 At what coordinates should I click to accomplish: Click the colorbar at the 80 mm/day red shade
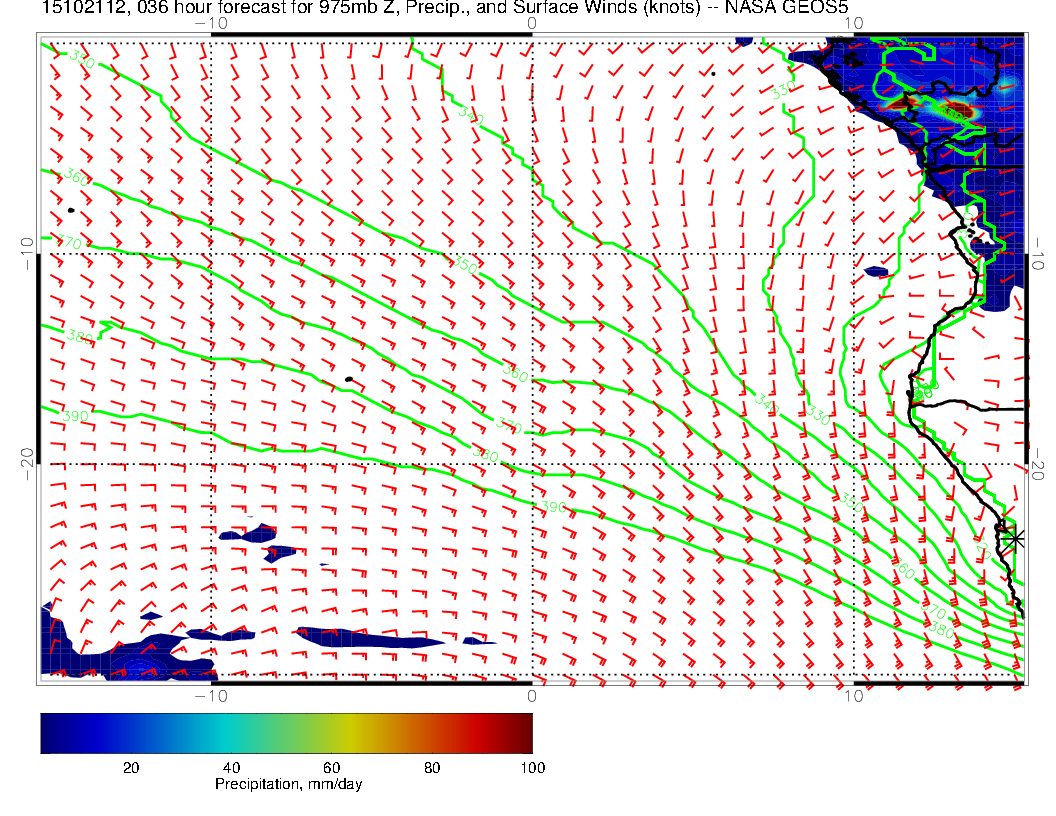click(433, 732)
